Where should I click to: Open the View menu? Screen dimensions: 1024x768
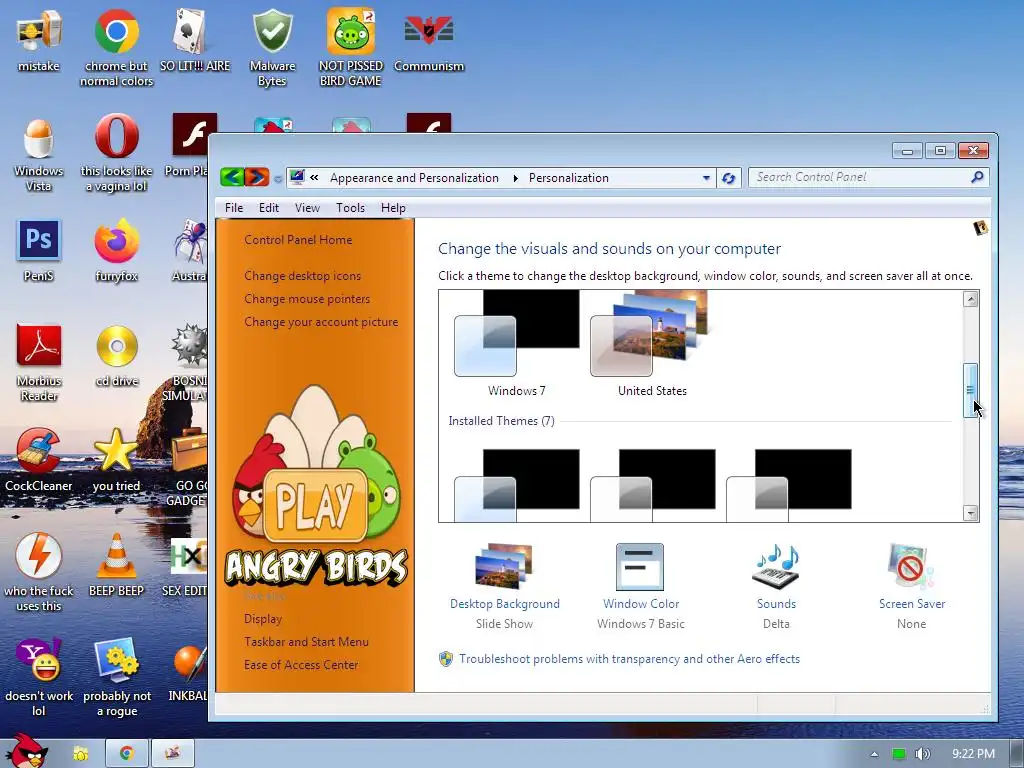(x=307, y=208)
